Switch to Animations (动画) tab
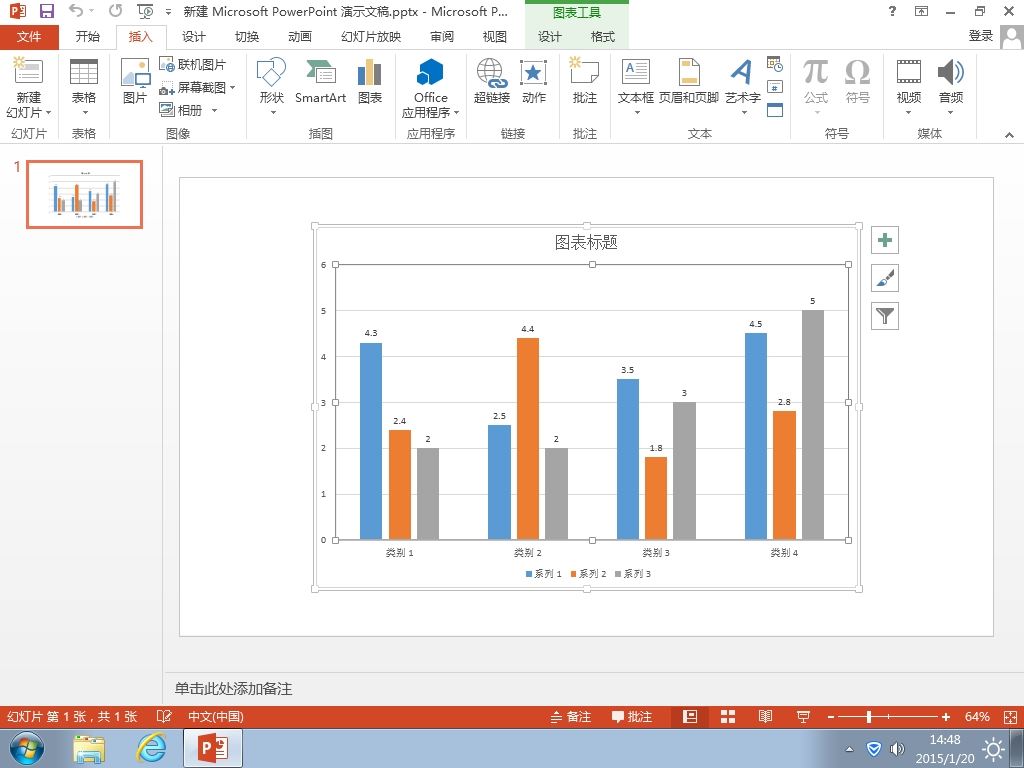Screen dimensions: 1024x768 [x=300, y=37]
